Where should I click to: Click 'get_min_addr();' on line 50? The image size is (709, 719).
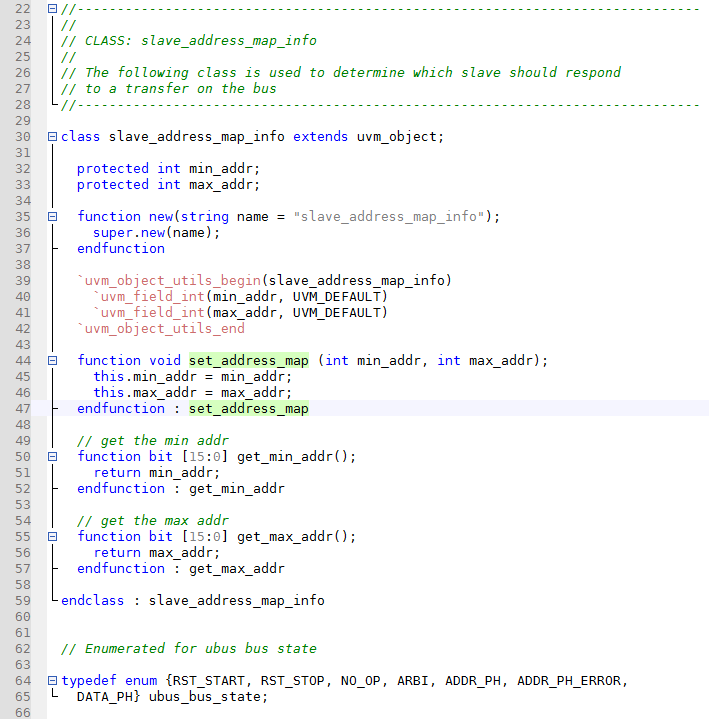(x=296, y=457)
